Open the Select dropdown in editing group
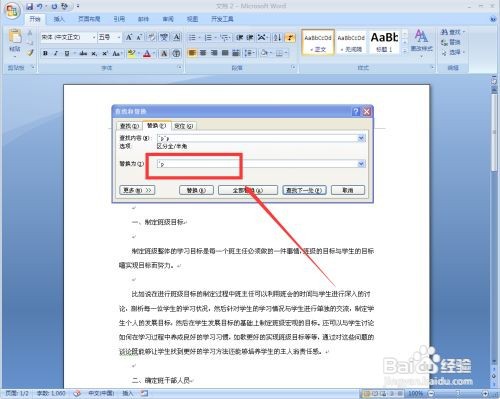 click(453, 52)
